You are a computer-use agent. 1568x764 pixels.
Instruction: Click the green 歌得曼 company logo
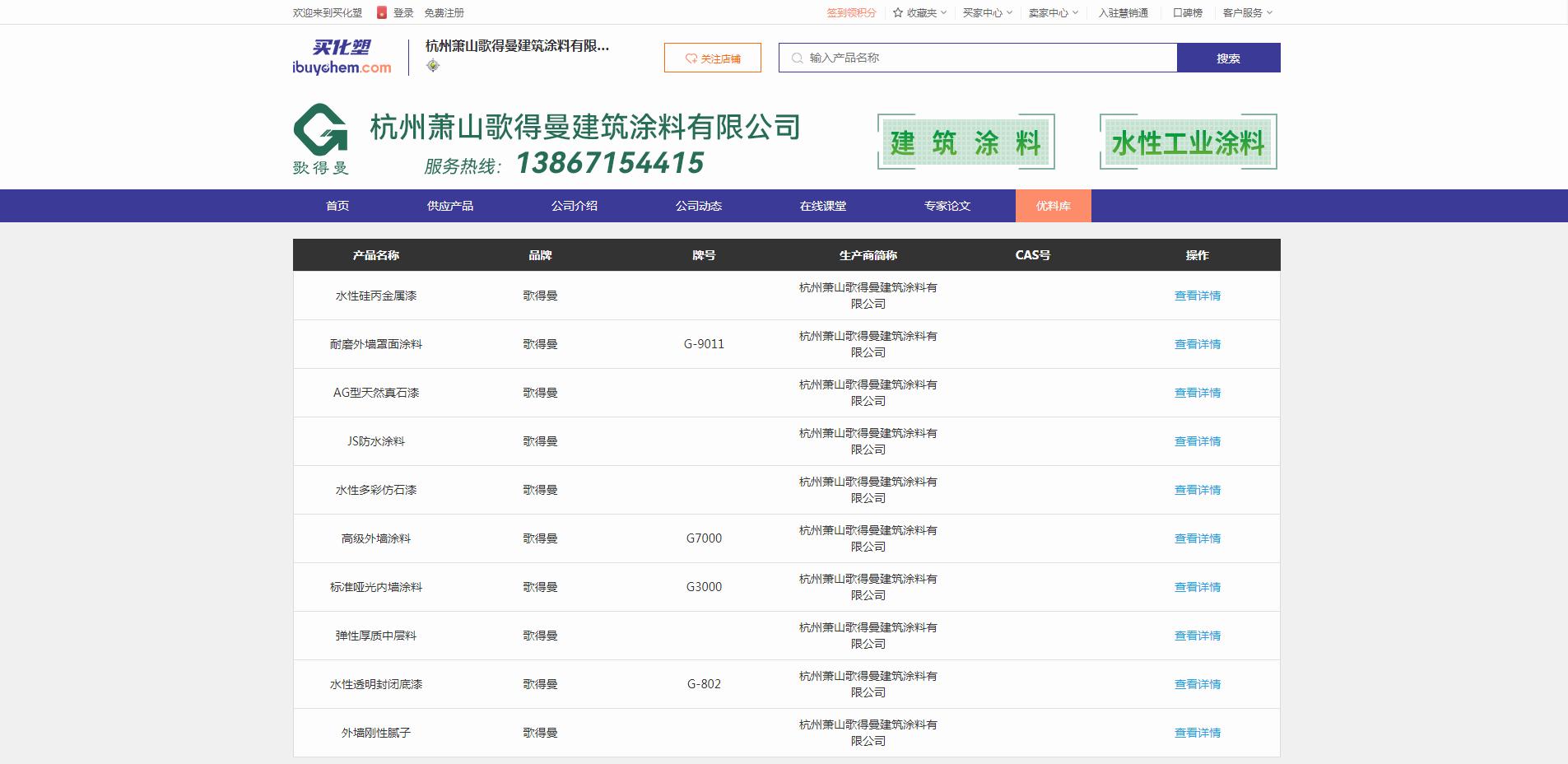pyautogui.click(x=321, y=139)
